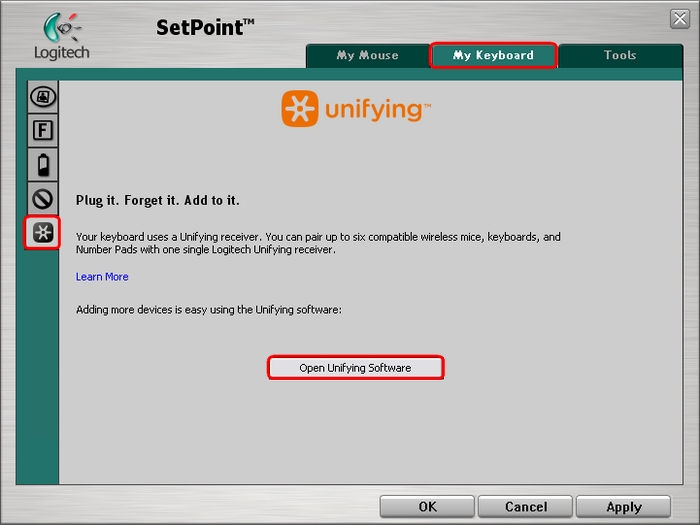Click the 'Adding more devices is easy' text
Viewport: 700px width, 525px height.
(x=209, y=310)
